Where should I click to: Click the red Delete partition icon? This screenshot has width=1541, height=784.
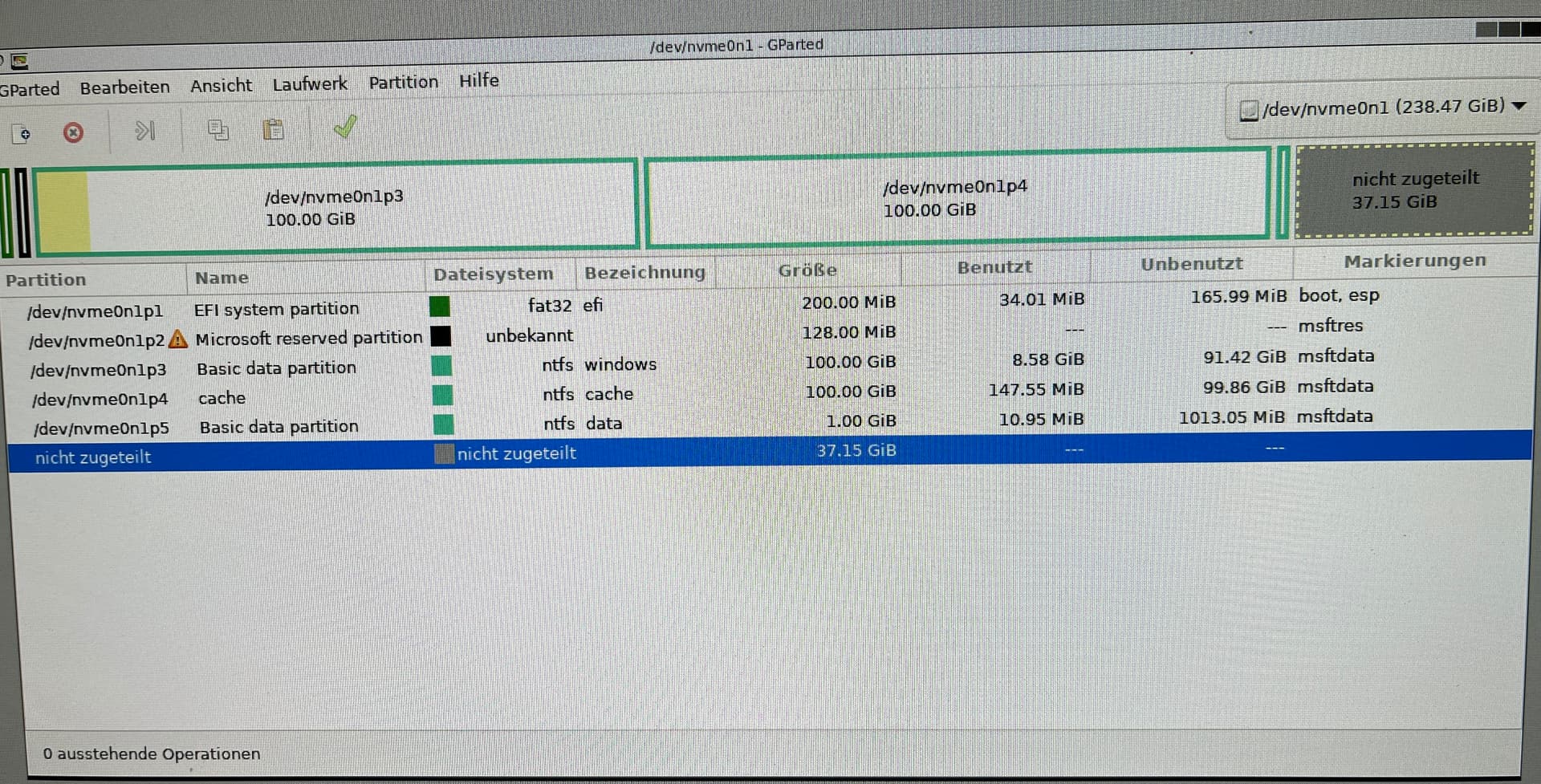click(x=73, y=132)
